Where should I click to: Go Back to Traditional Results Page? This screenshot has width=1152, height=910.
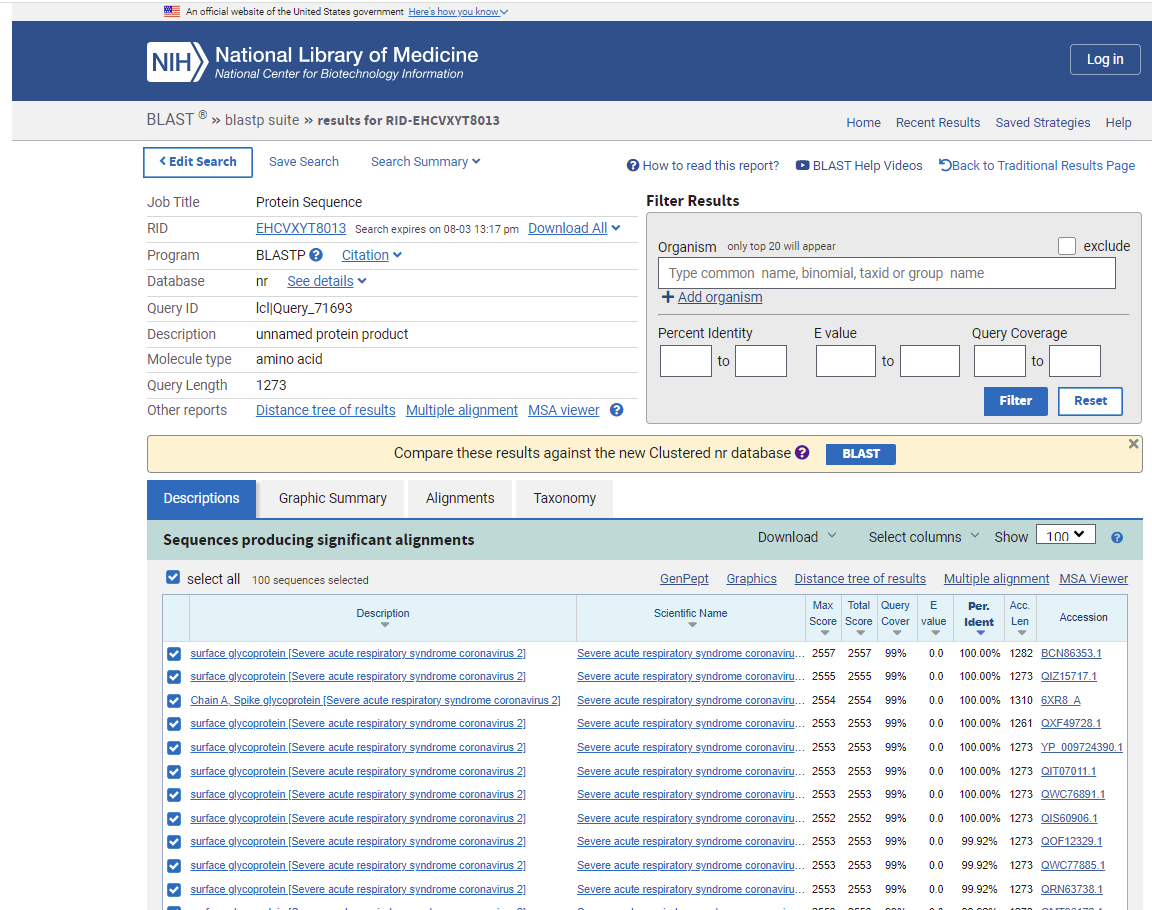click(x=1037, y=165)
